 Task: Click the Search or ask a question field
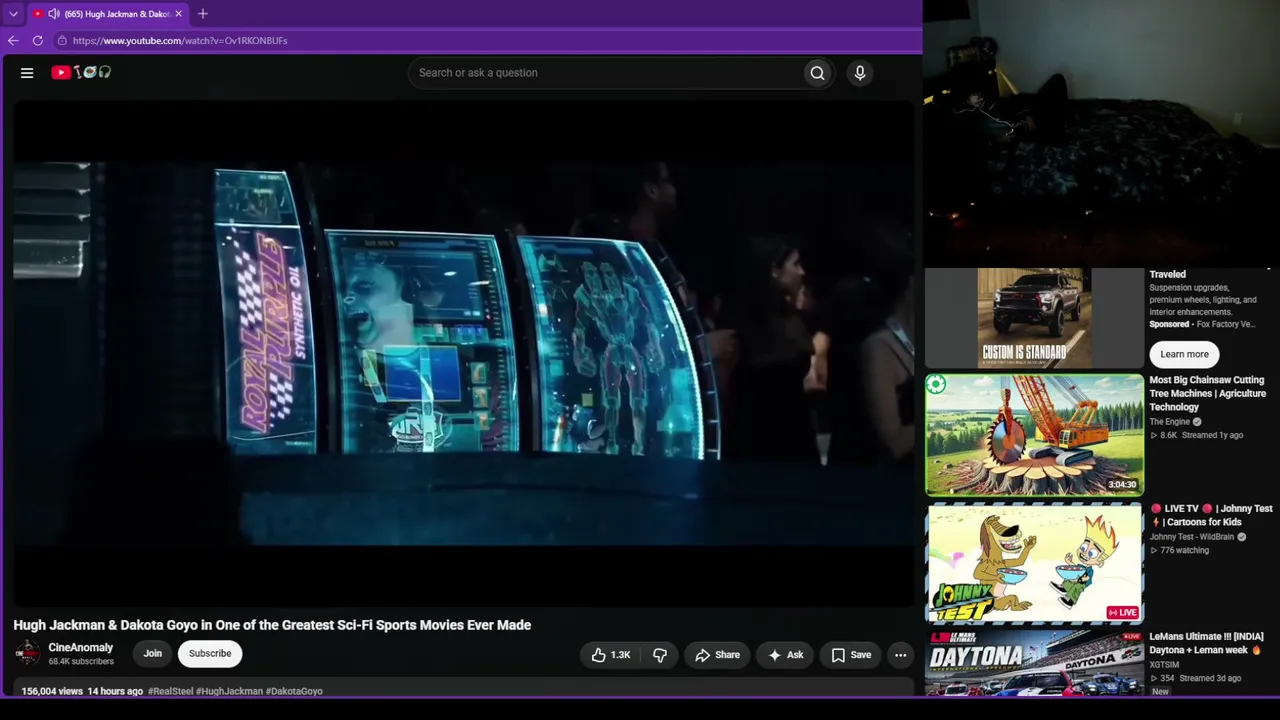pyautogui.click(x=605, y=73)
